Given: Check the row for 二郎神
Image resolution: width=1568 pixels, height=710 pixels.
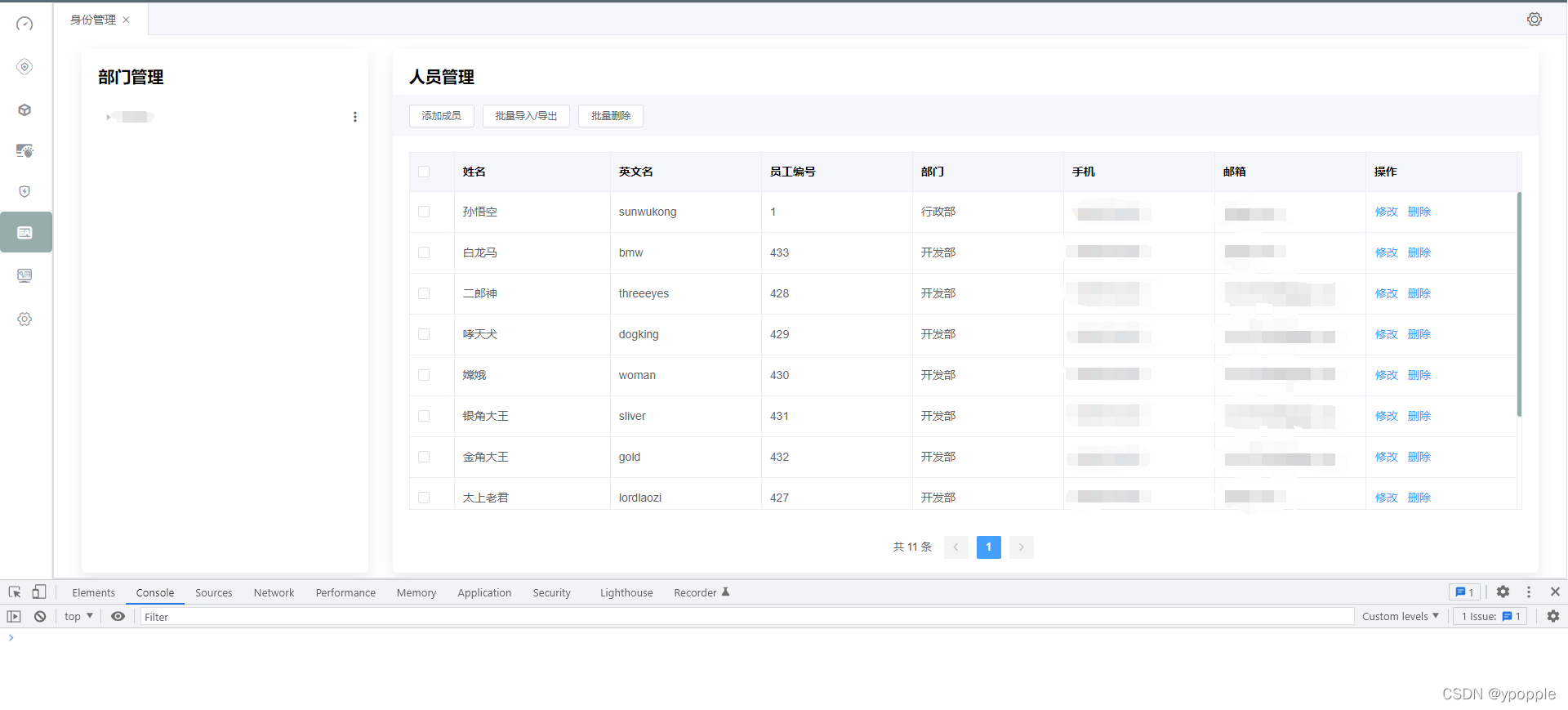Looking at the screenshot, I should 424,293.
